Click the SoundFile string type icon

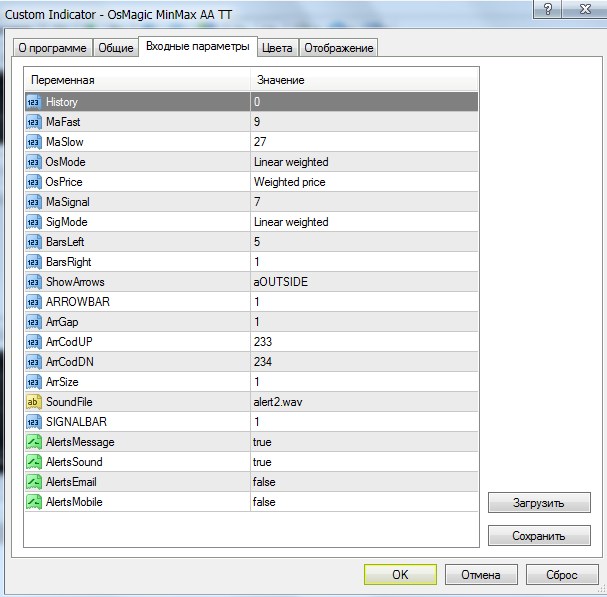pyautogui.click(x=34, y=402)
